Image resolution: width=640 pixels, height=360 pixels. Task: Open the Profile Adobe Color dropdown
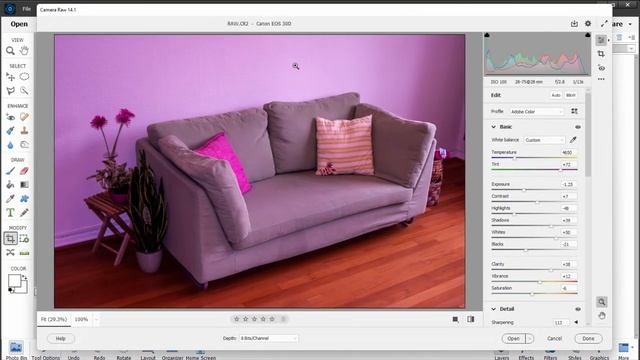pos(537,111)
